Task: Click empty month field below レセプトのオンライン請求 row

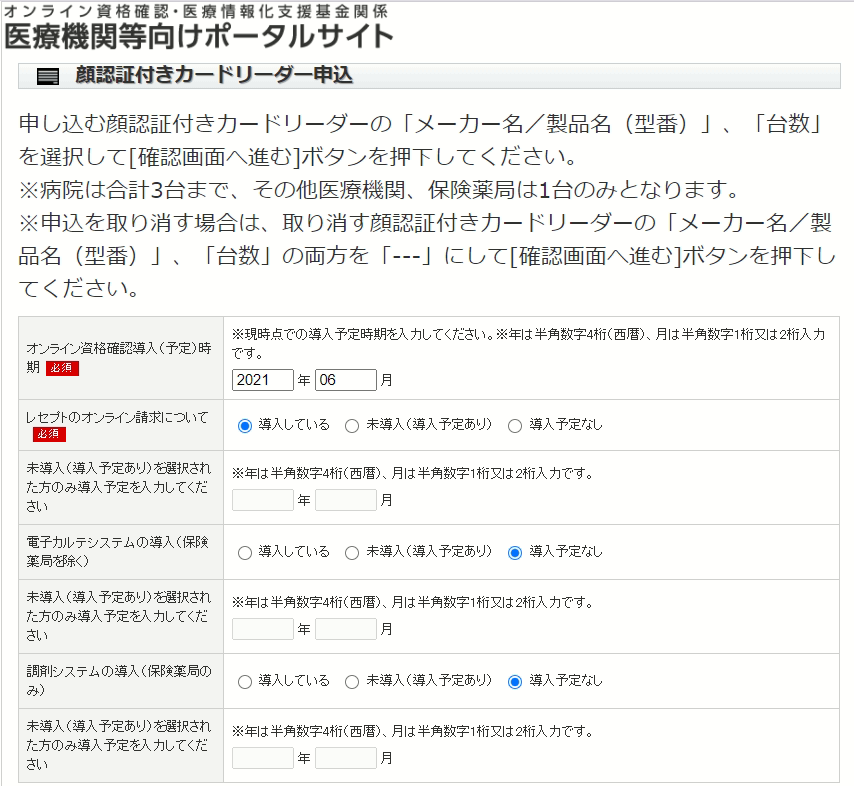Action: [345, 500]
